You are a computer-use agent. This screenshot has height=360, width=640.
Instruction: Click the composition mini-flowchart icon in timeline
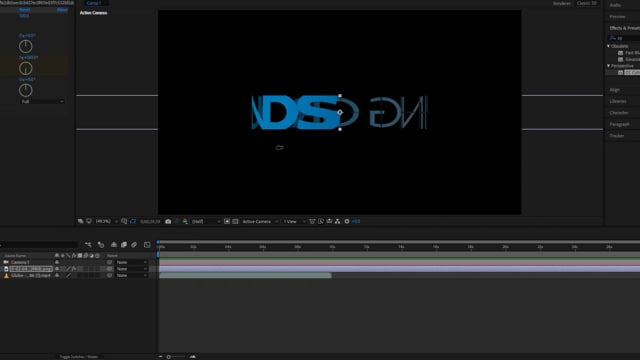pos(88,244)
